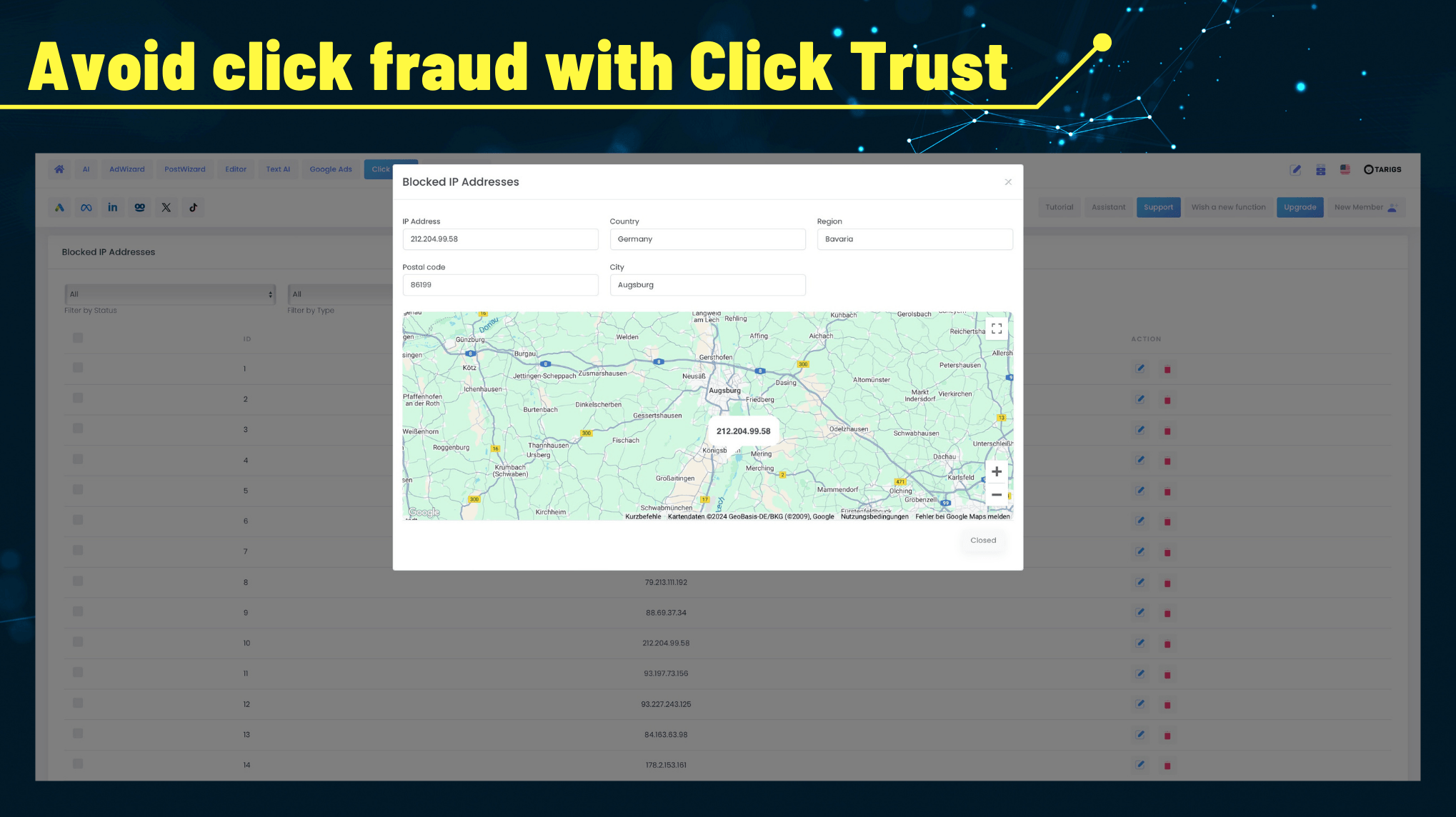Click the LinkedIn icon

click(x=113, y=207)
